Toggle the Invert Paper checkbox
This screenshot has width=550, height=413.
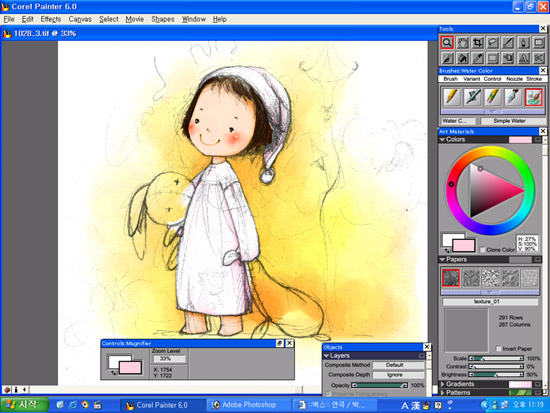[499, 348]
